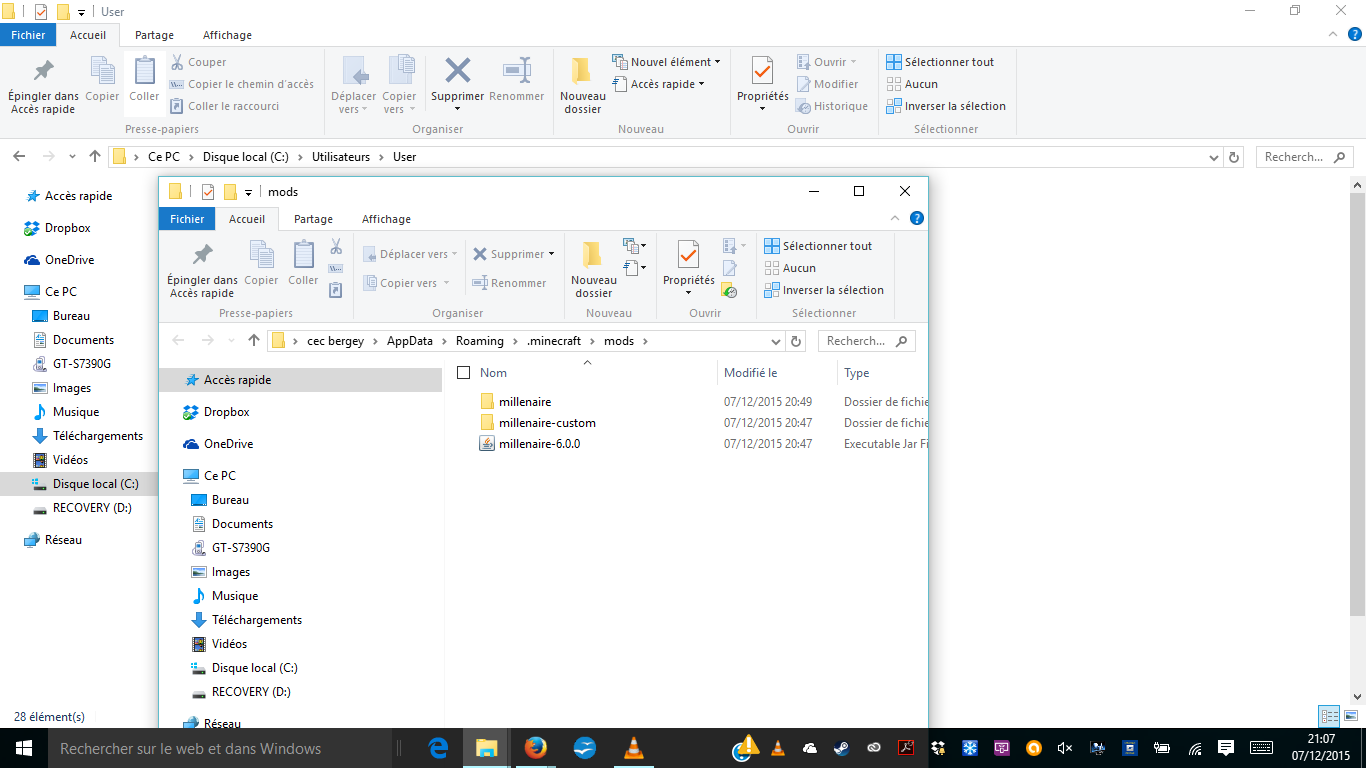Click history clock icon in mods Ouvrir group
Viewport: 1366px width, 768px height.
coord(729,290)
